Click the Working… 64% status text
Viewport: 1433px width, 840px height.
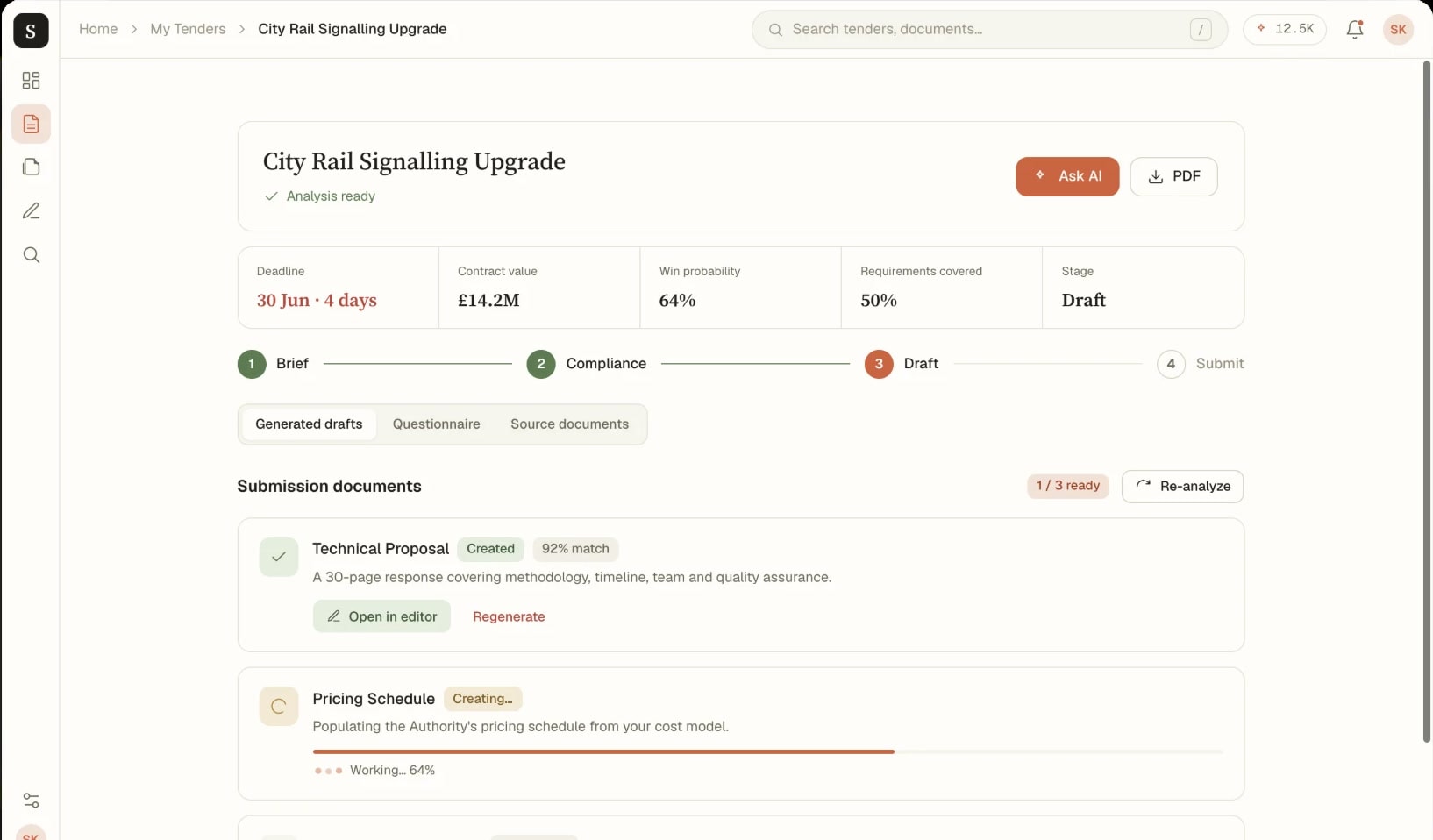tap(392, 771)
